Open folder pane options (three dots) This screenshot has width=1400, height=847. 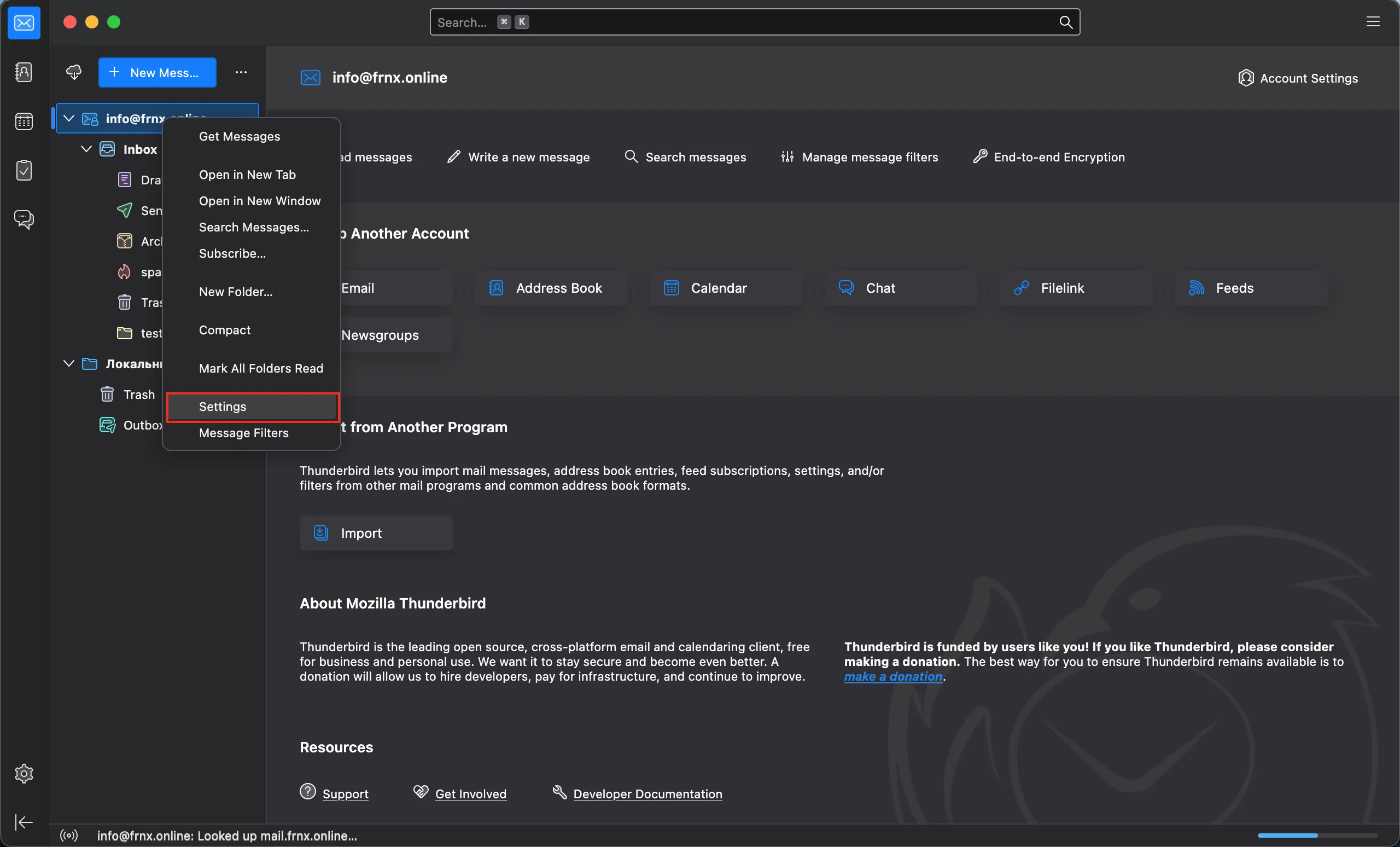click(241, 72)
